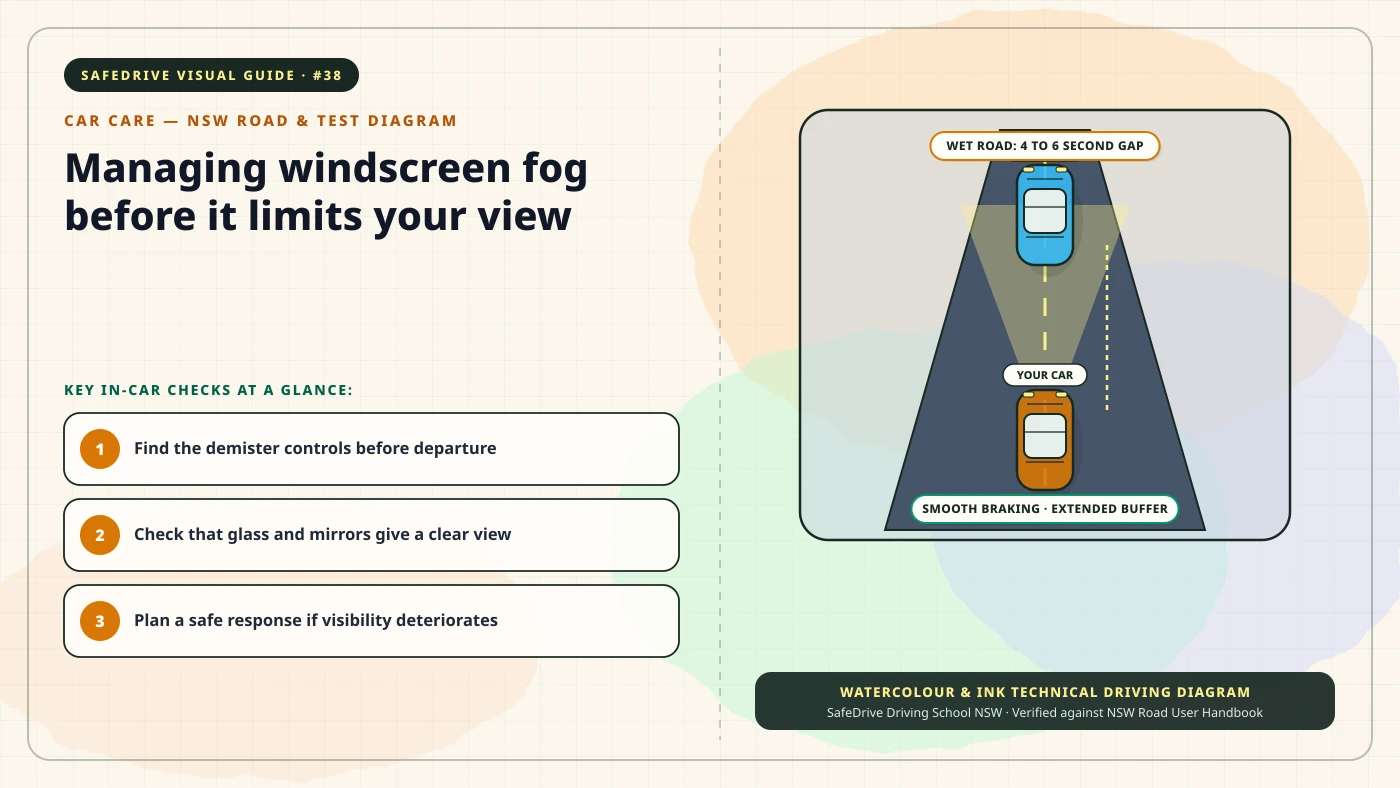Click the 'WET ROAD: 4 TO 6 SECOND GAP' label
Viewport: 1400px width, 788px height.
pyautogui.click(x=1045, y=146)
